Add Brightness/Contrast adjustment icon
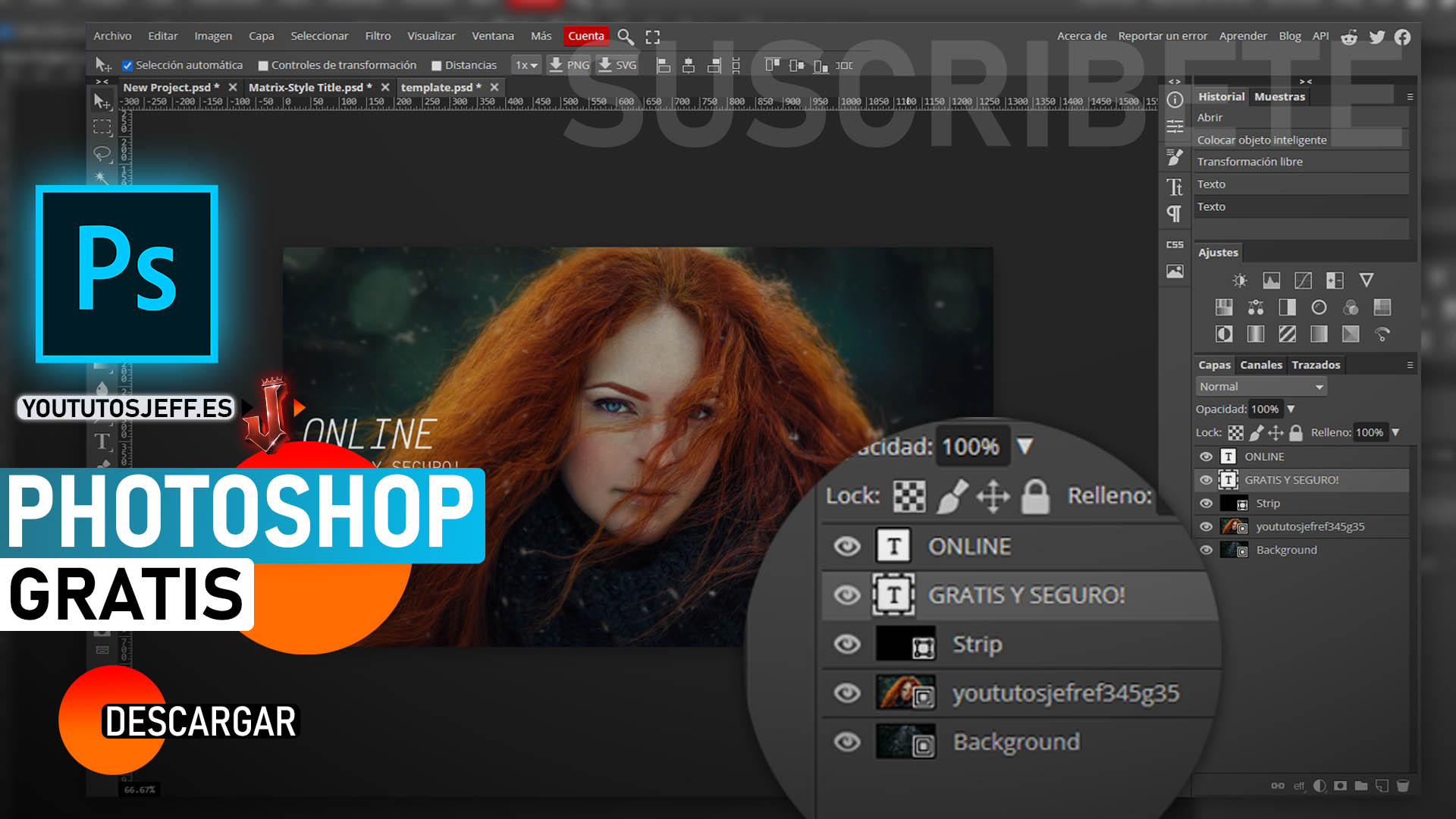The image size is (1456, 819). (1239, 281)
